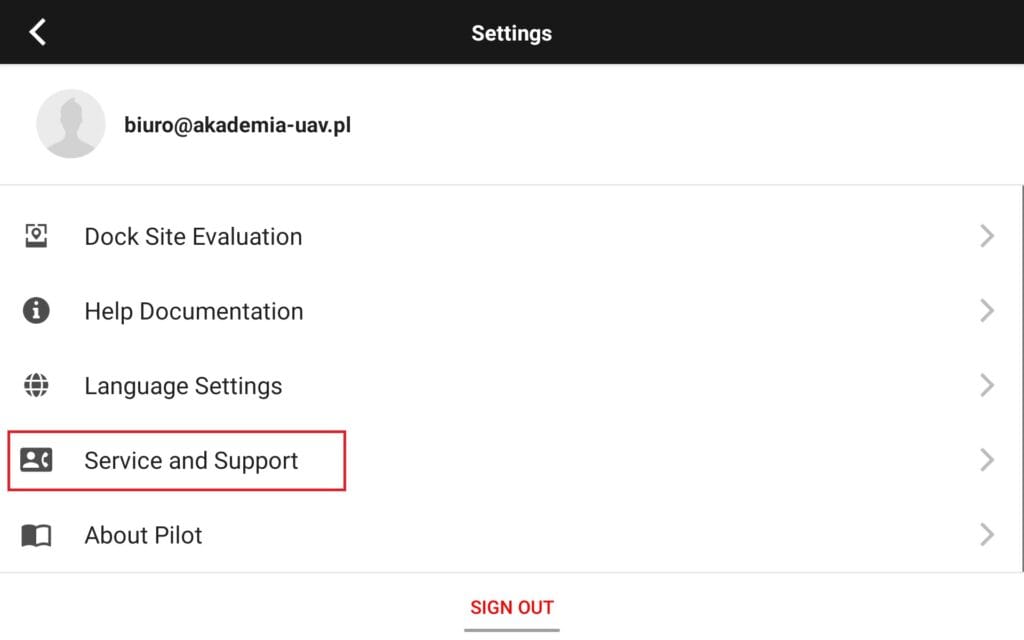Viewport: 1024px width, 640px height.
Task: Click the Dock Site Evaluation map icon
Action: pos(36,236)
